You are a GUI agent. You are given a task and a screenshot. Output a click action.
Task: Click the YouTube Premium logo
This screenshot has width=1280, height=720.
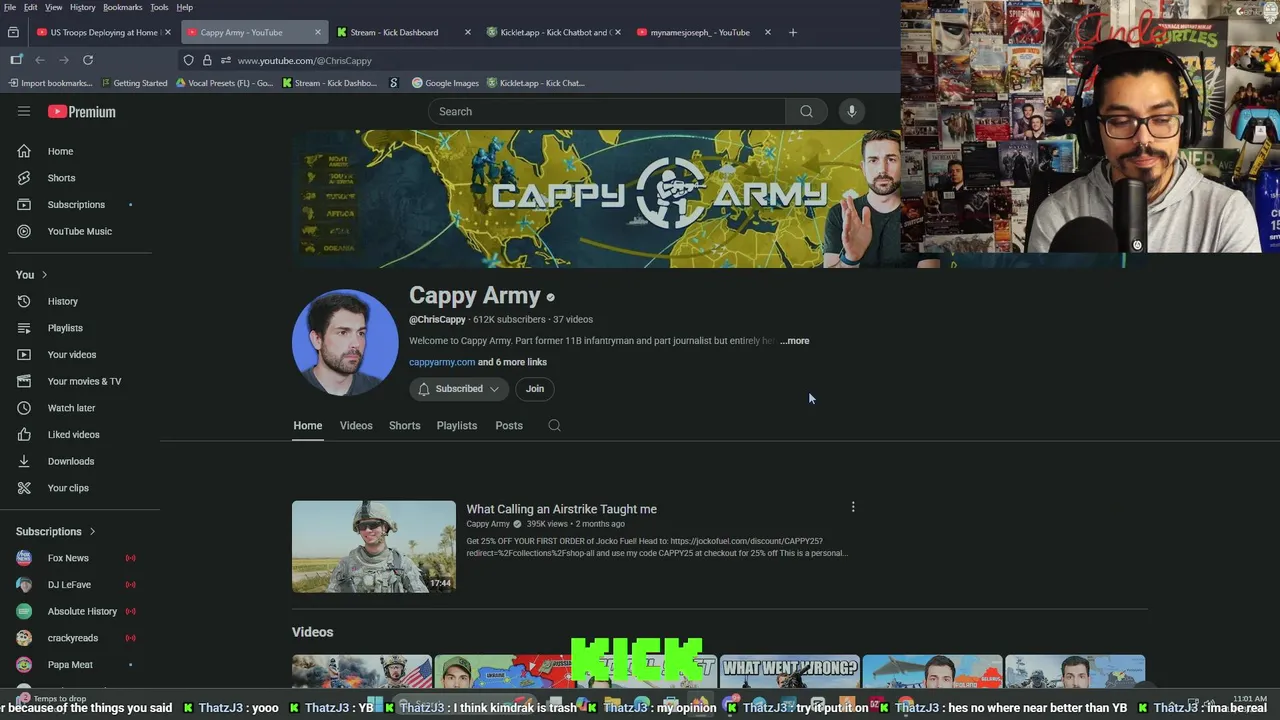[x=82, y=112]
